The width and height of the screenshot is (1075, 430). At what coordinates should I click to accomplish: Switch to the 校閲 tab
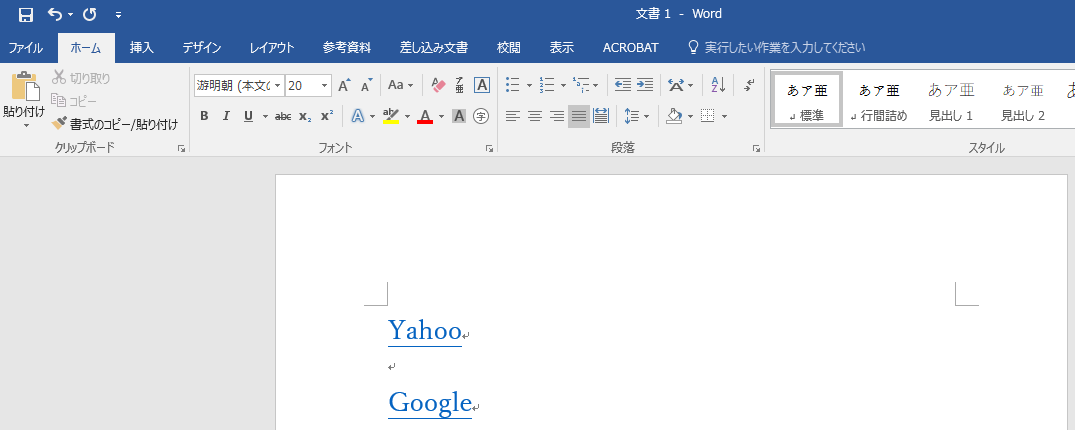pyautogui.click(x=508, y=47)
